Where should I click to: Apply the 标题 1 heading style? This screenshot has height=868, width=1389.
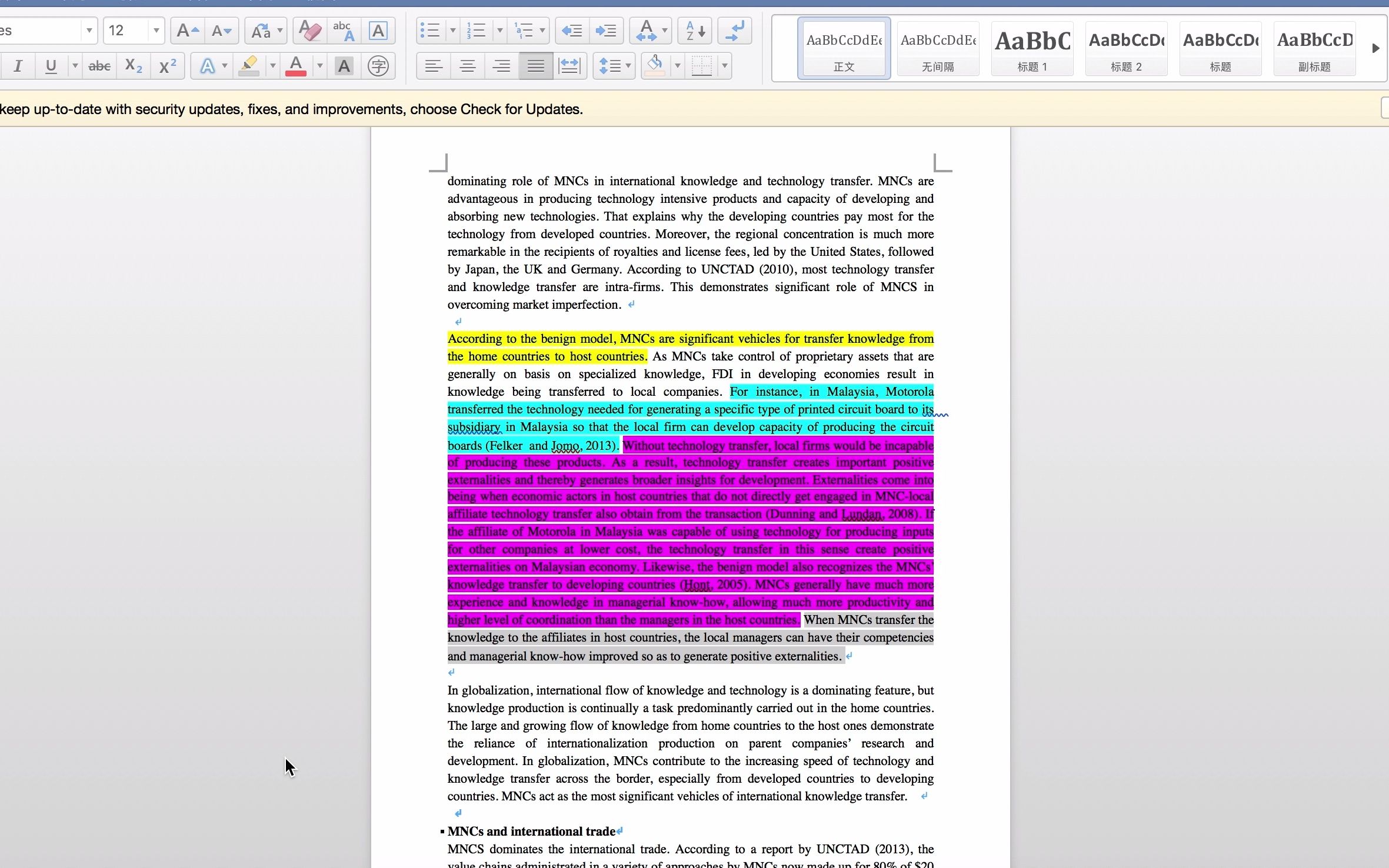(x=1032, y=48)
